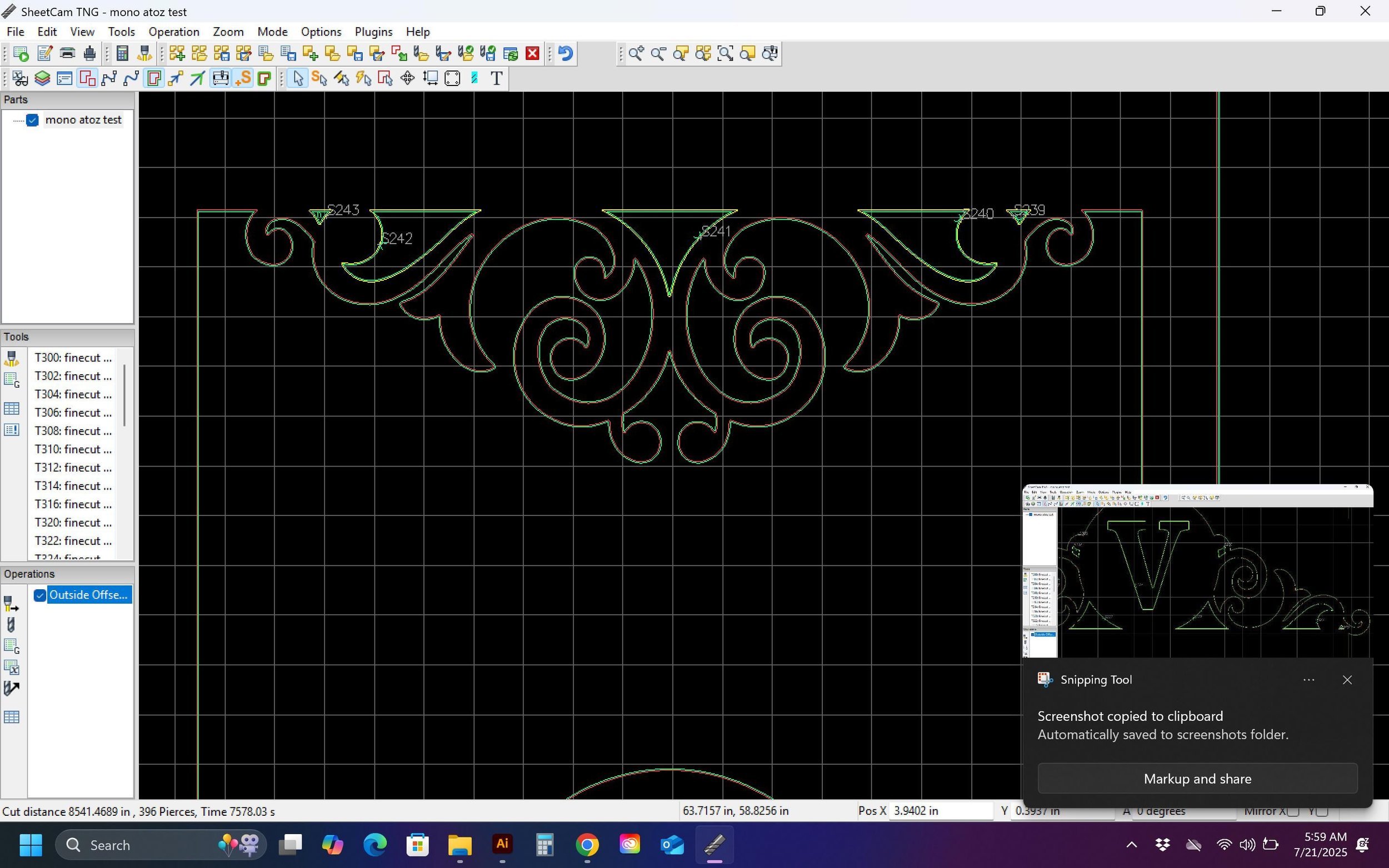This screenshot has width=1389, height=868.
Task: Select the arrow pointer select tool
Action: (297, 78)
